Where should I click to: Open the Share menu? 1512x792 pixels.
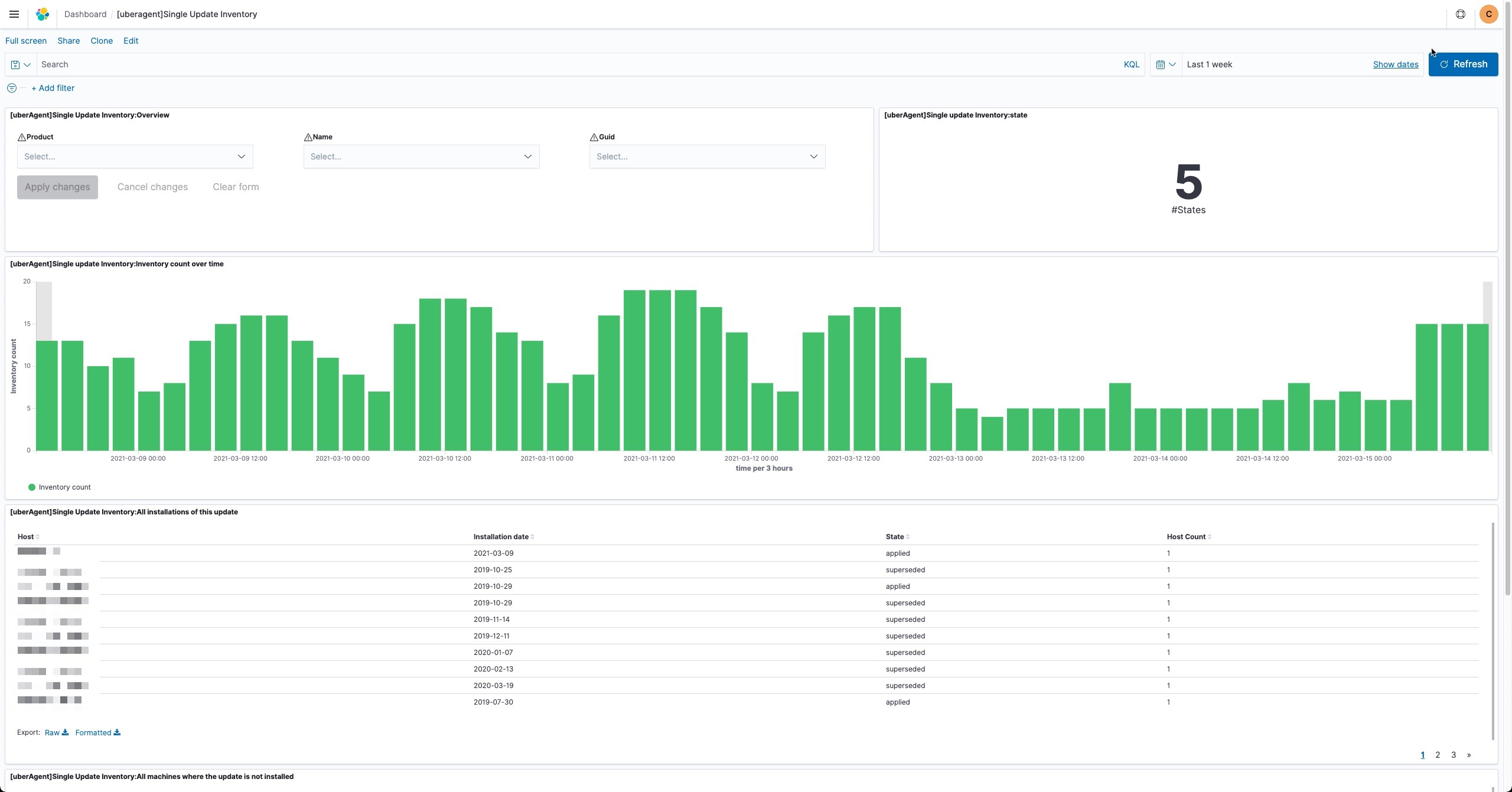(x=69, y=41)
